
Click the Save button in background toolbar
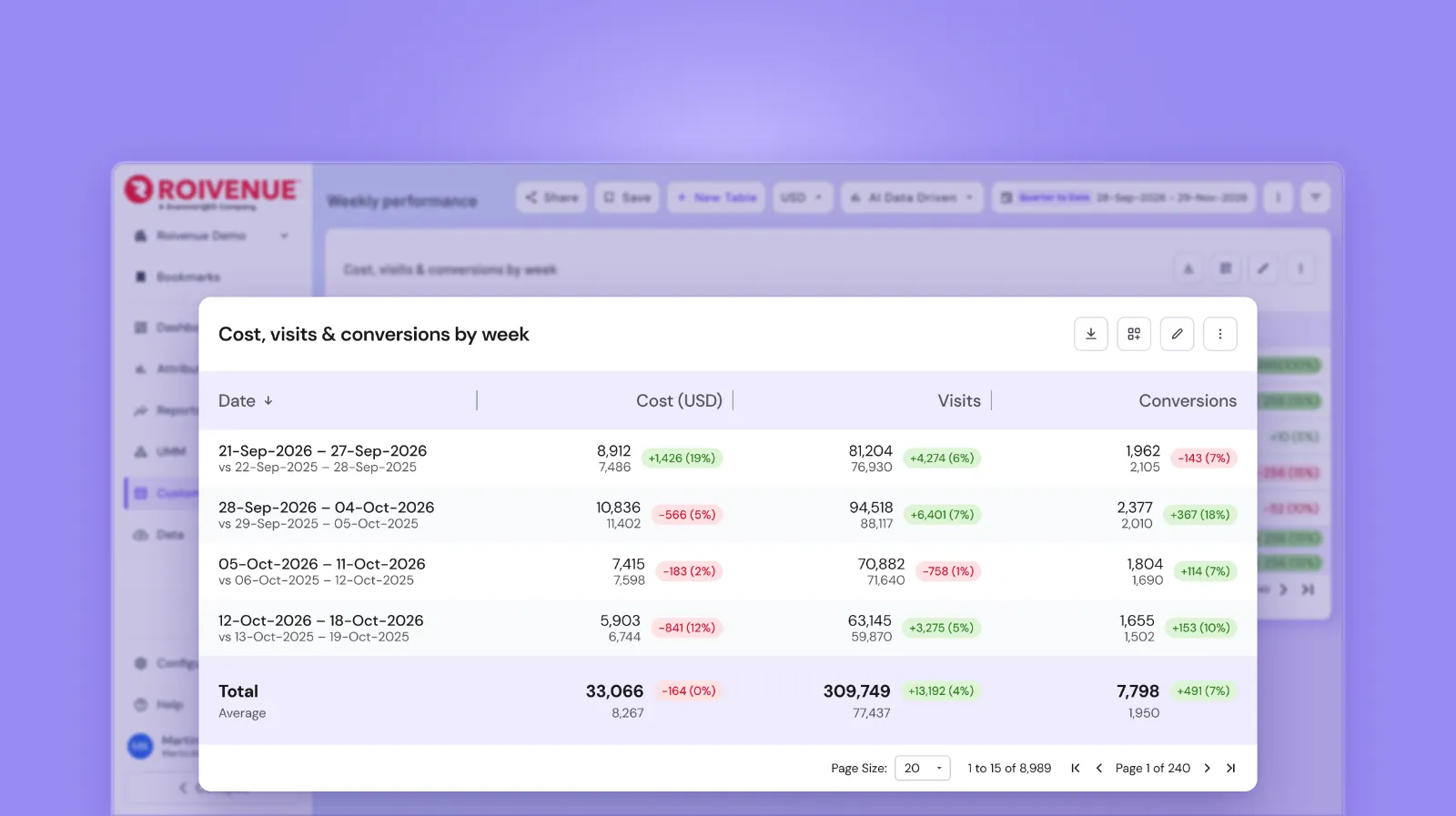point(627,196)
